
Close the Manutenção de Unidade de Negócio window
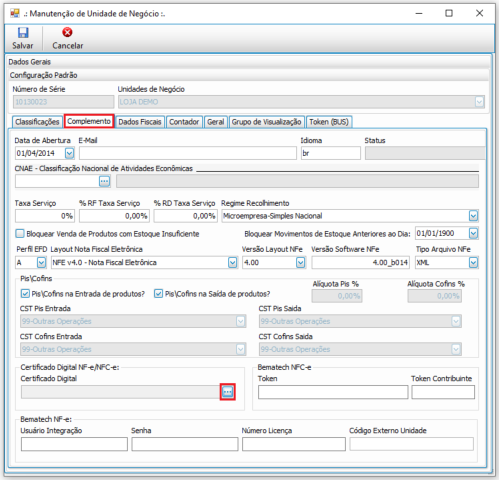coord(479,13)
